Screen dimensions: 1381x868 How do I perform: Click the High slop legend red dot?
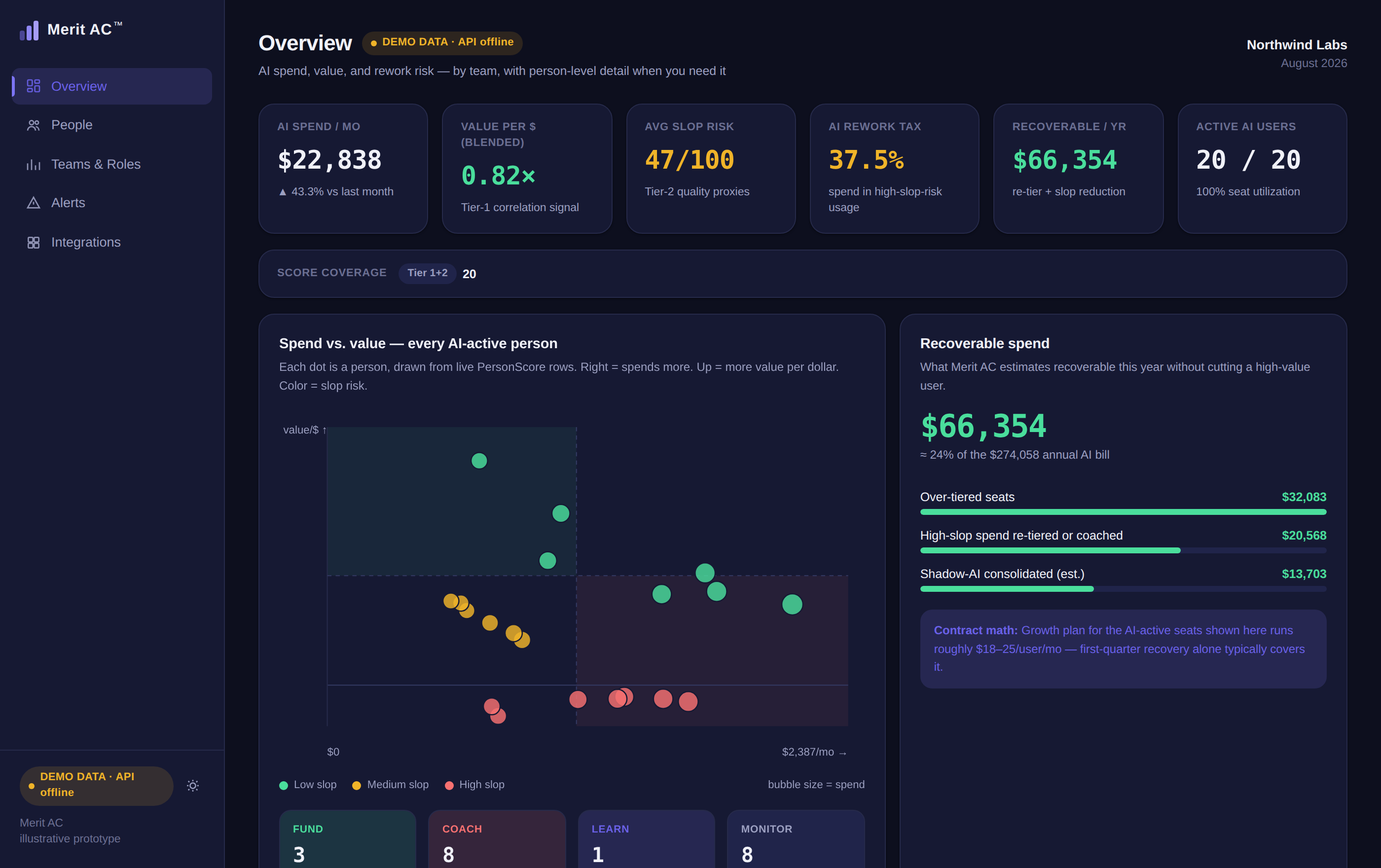pos(449,786)
